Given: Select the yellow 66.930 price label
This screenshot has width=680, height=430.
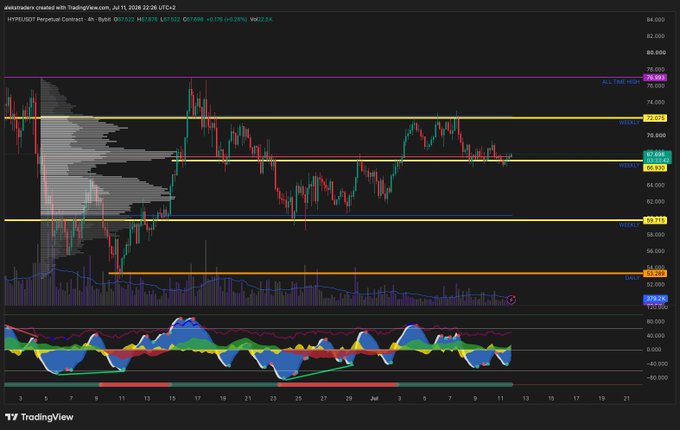Looking at the screenshot, I should click(654, 168).
